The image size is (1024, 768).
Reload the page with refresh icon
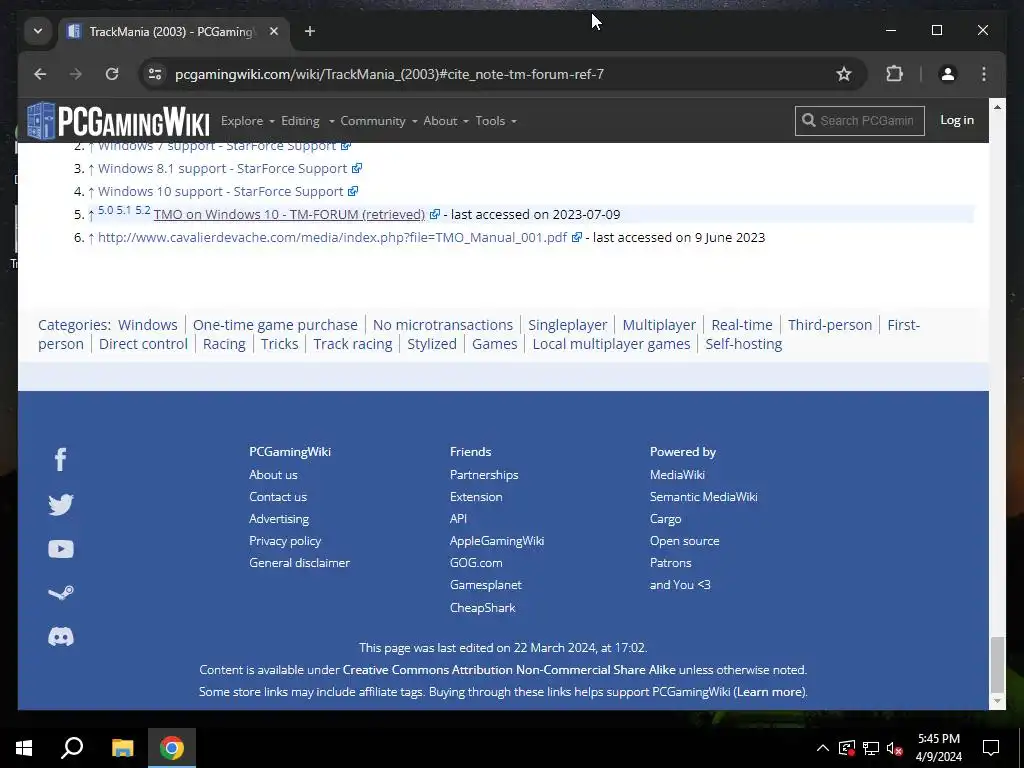coord(112,74)
